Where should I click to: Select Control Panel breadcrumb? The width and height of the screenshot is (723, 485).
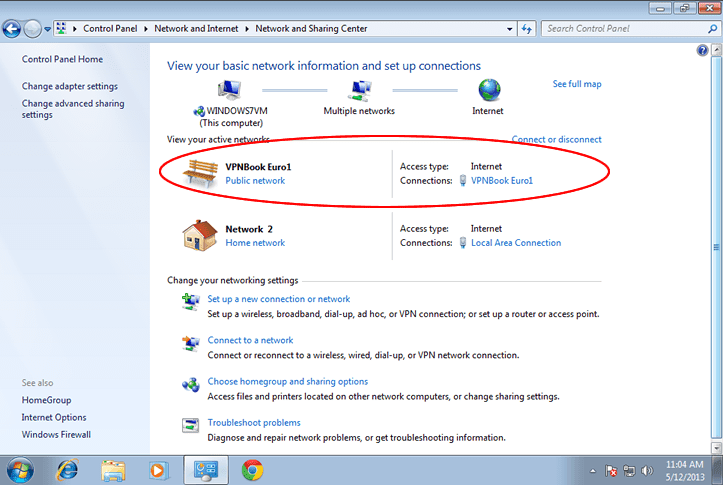(x=110, y=29)
